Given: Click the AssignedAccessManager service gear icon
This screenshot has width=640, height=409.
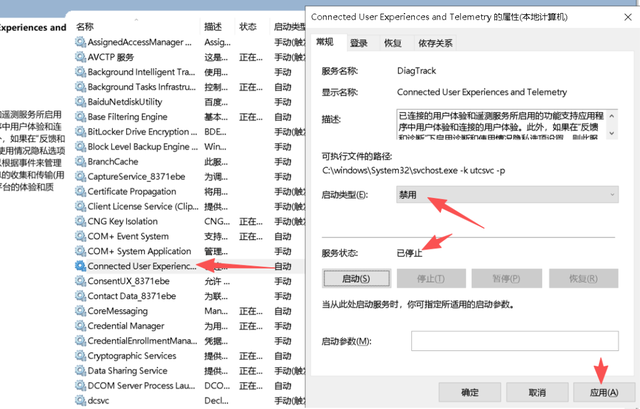Looking at the screenshot, I should click(80, 42).
